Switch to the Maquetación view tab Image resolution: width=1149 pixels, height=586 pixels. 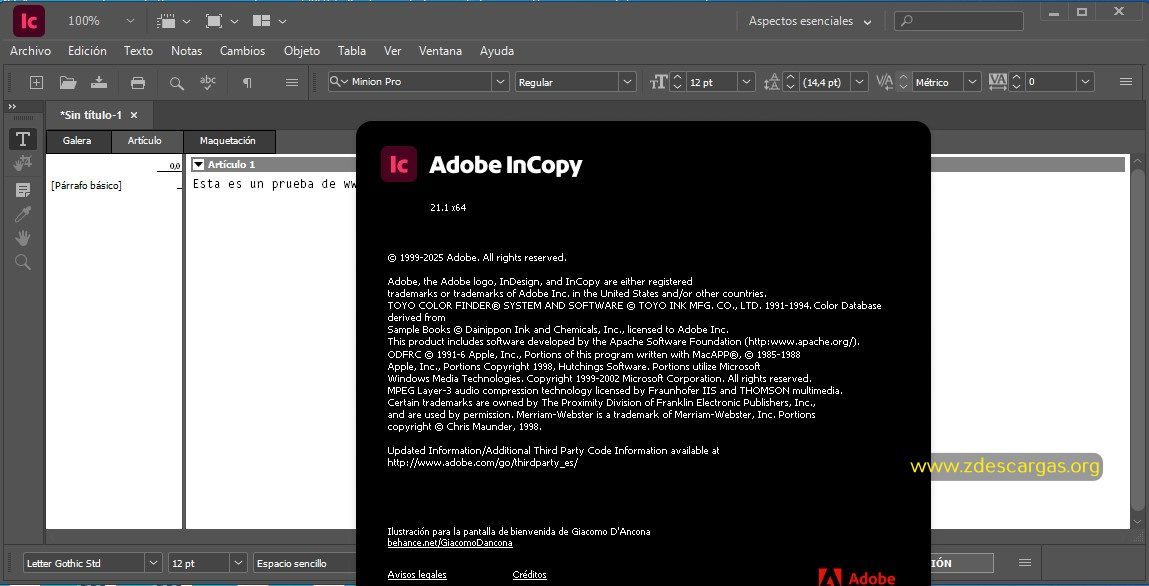tap(228, 141)
